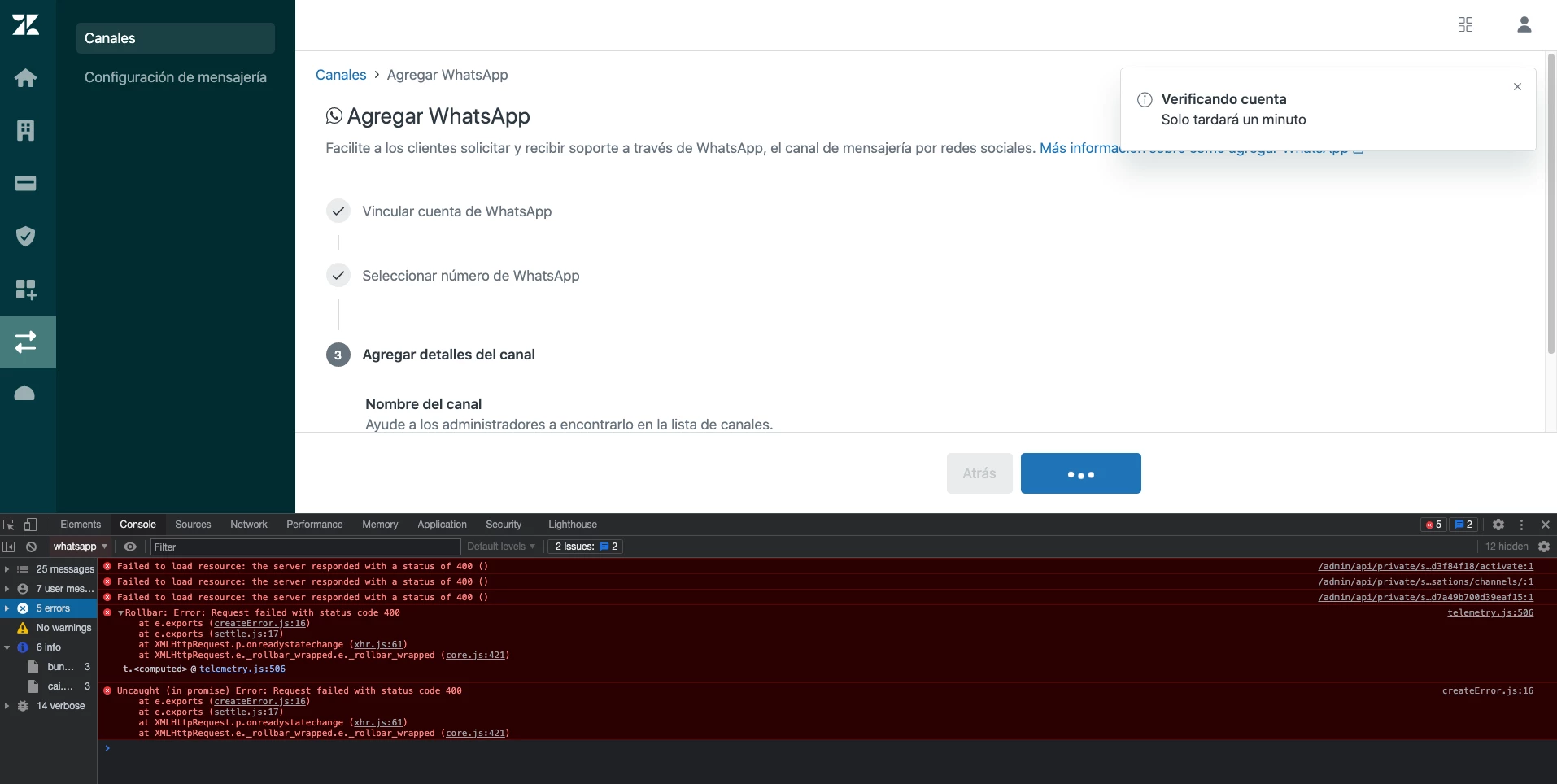Switch to the Lighthouse tab

click(x=573, y=525)
